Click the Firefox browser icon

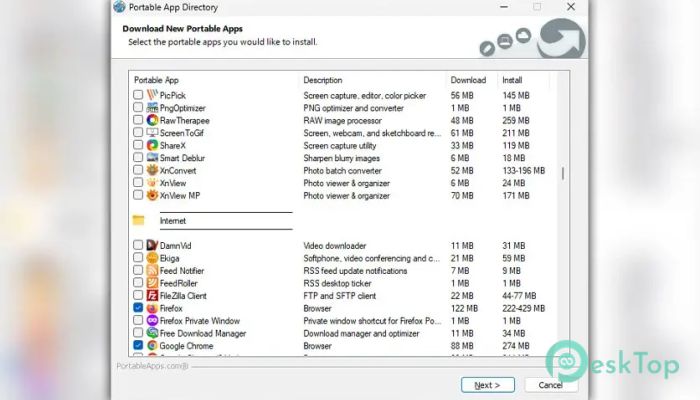(x=152, y=308)
